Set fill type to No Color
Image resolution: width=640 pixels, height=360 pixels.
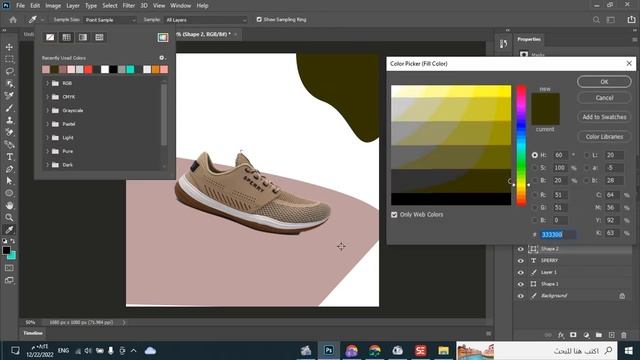[50, 38]
